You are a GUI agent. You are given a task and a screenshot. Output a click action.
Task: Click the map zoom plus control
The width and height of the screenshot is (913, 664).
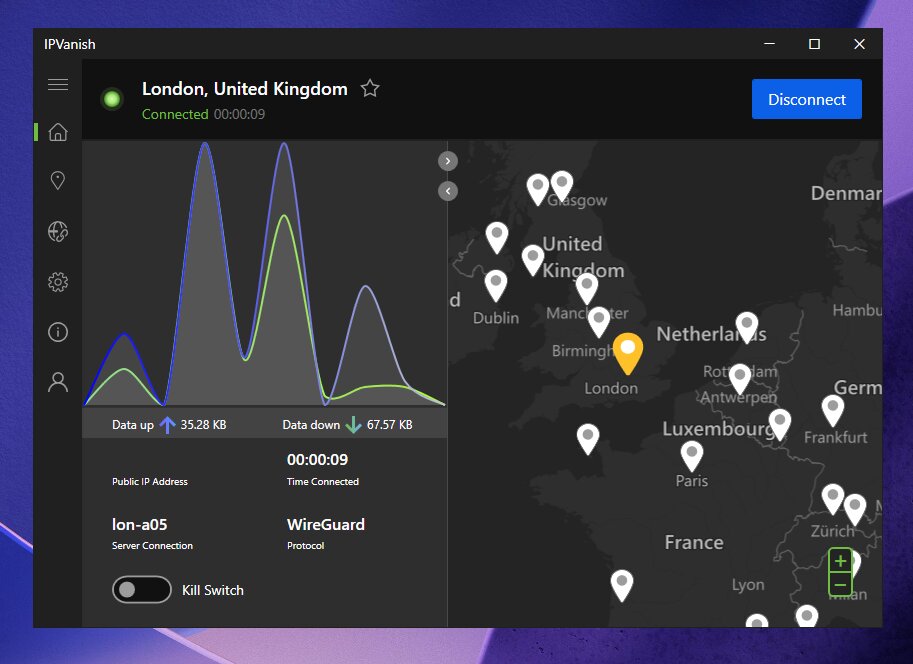[x=840, y=562]
